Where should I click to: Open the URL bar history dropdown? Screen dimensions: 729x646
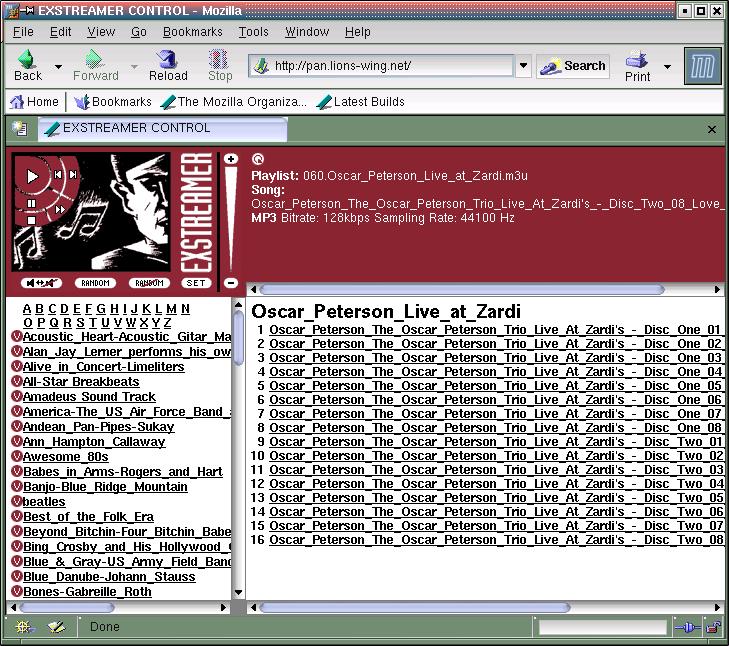pyautogui.click(x=523, y=67)
